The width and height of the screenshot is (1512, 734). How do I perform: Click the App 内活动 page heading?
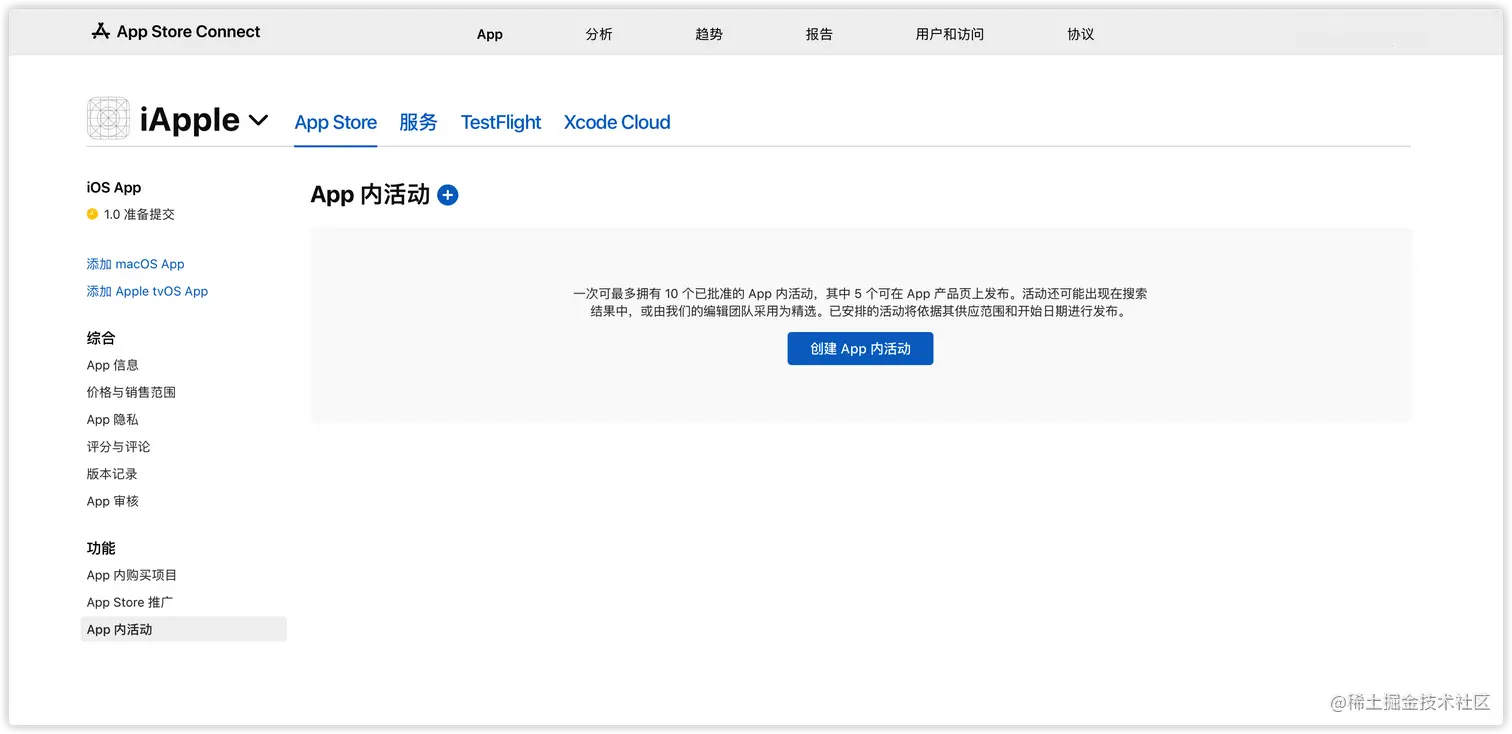pyautogui.click(x=370, y=195)
